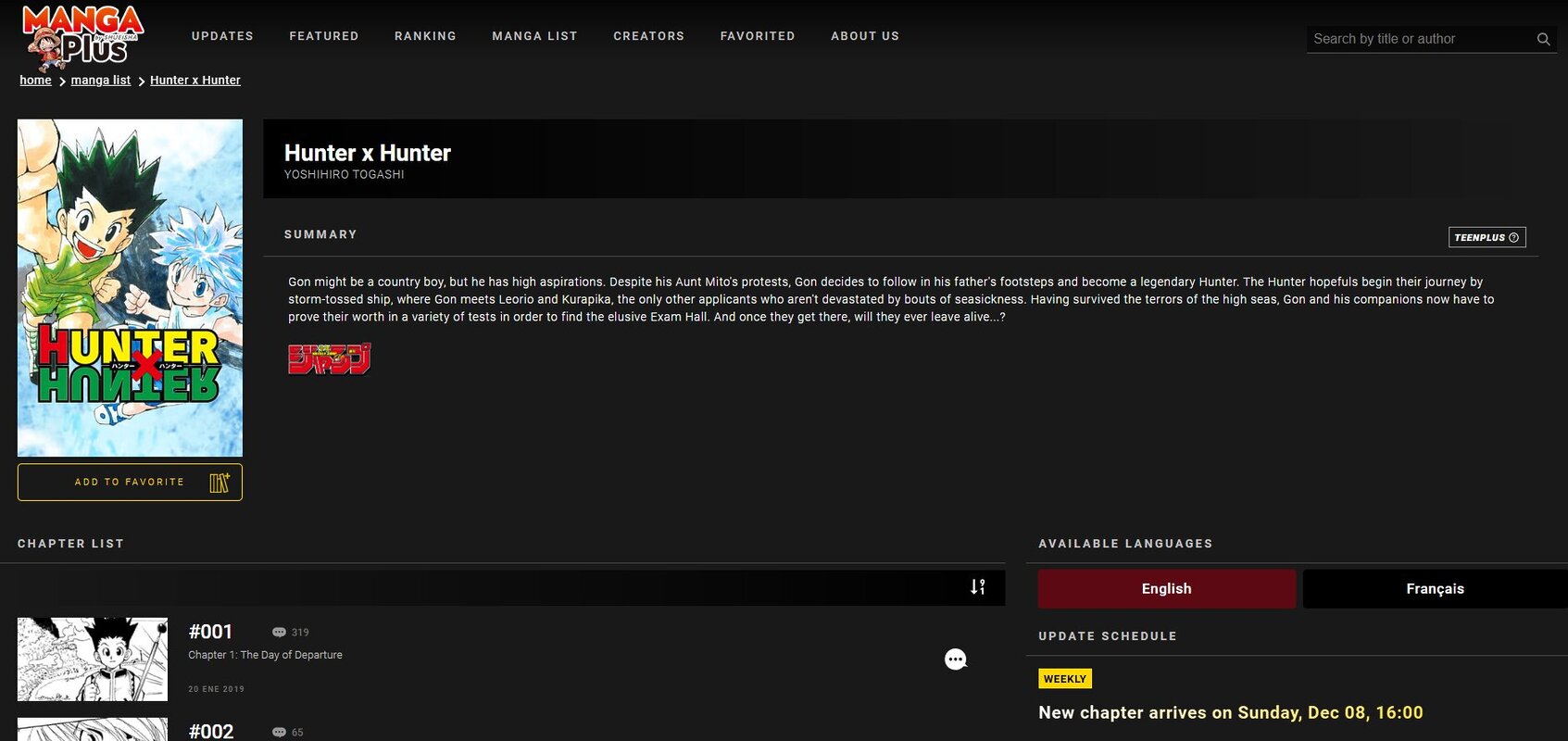Navigate to the Creators page

tap(648, 36)
